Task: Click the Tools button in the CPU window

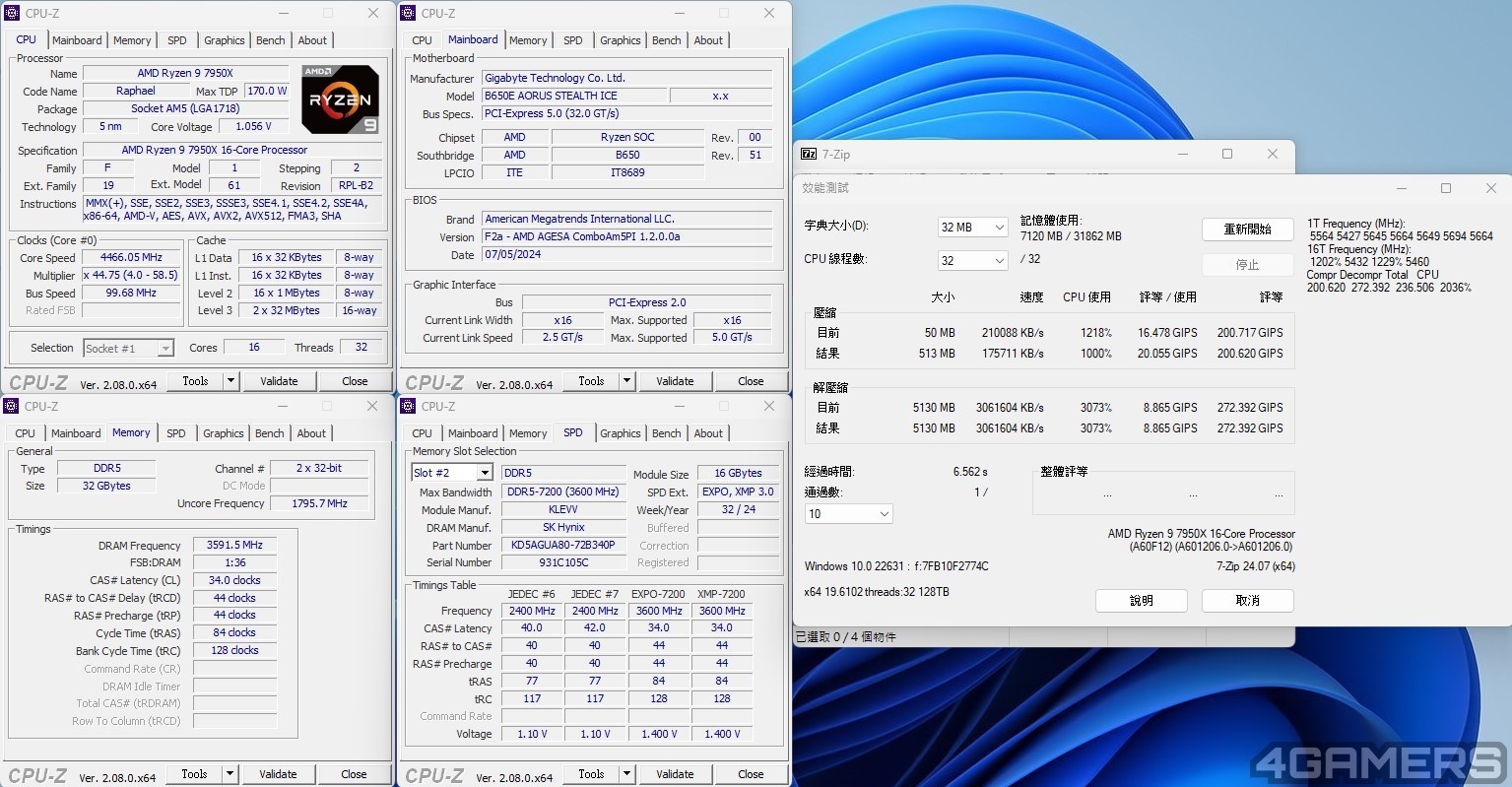Action: pyautogui.click(x=195, y=381)
